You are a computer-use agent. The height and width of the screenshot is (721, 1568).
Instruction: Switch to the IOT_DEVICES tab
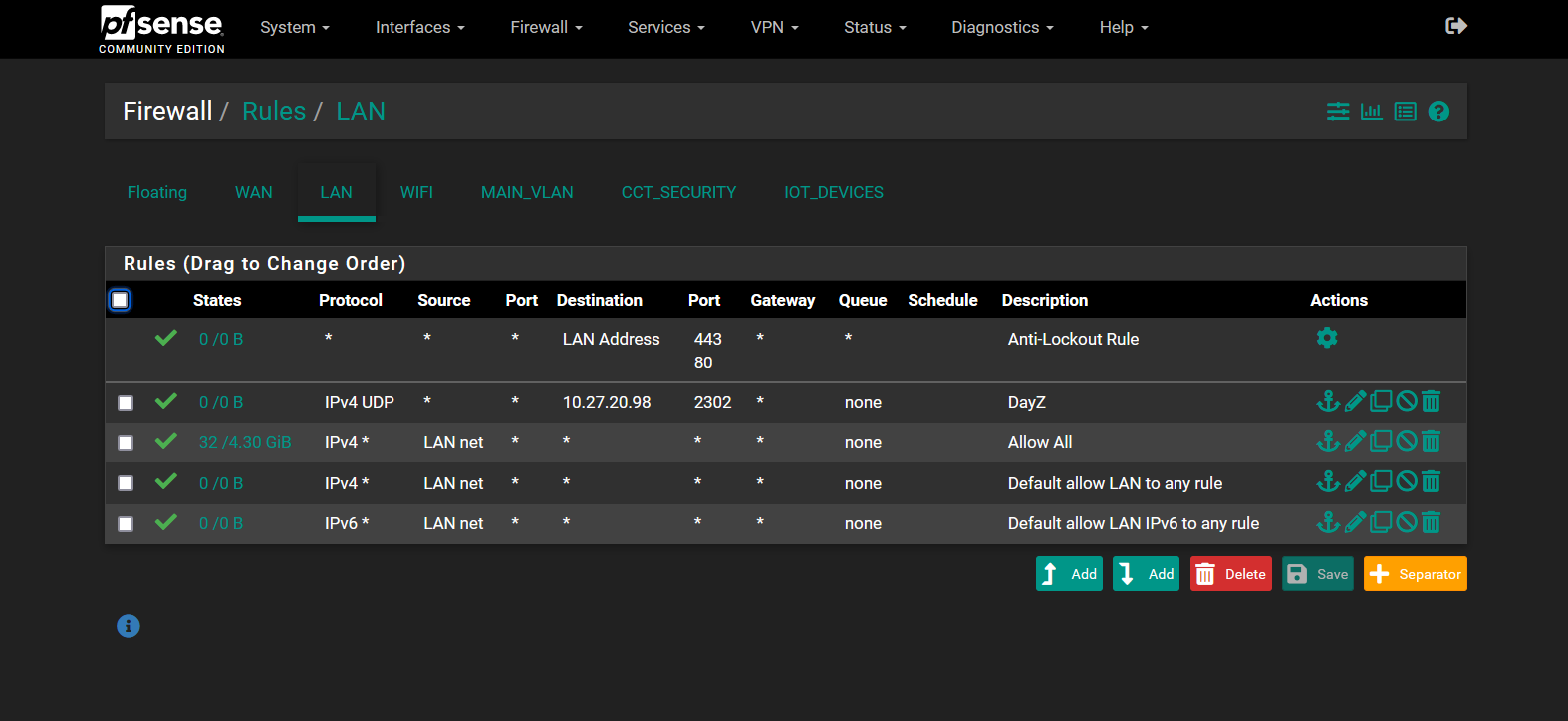pyautogui.click(x=834, y=192)
